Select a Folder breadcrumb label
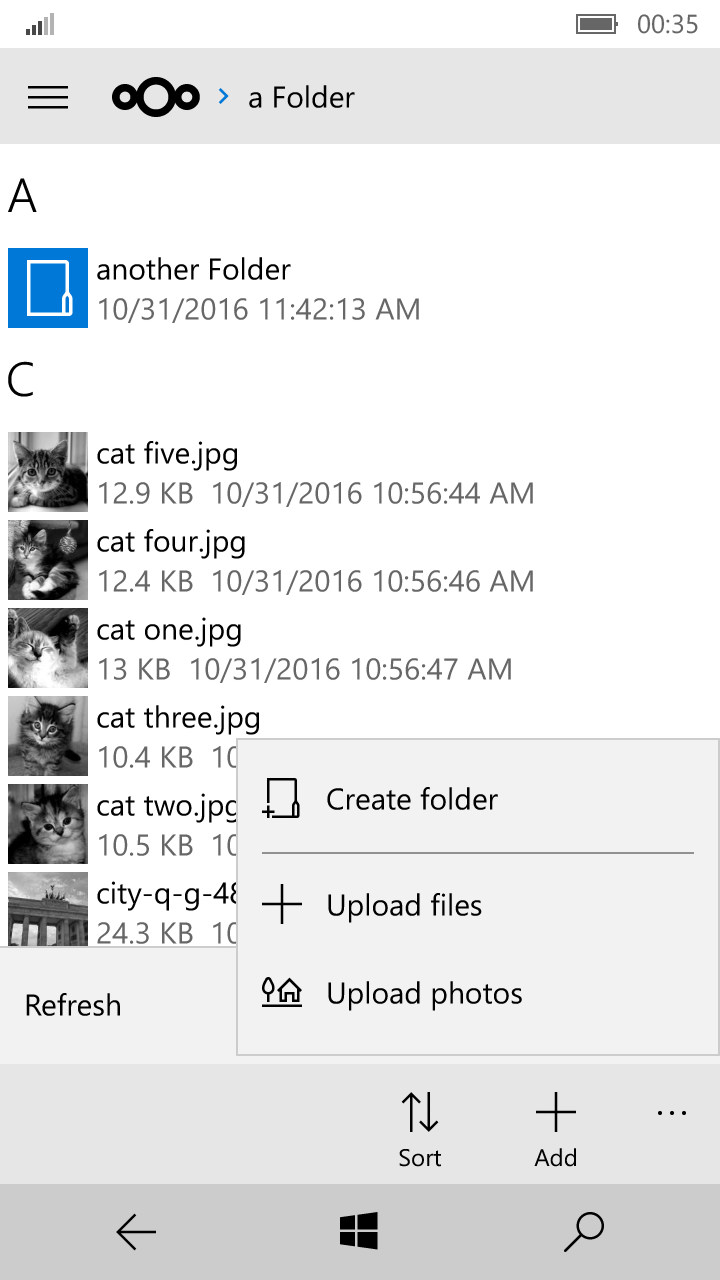The height and width of the screenshot is (1280, 720). tap(301, 97)
